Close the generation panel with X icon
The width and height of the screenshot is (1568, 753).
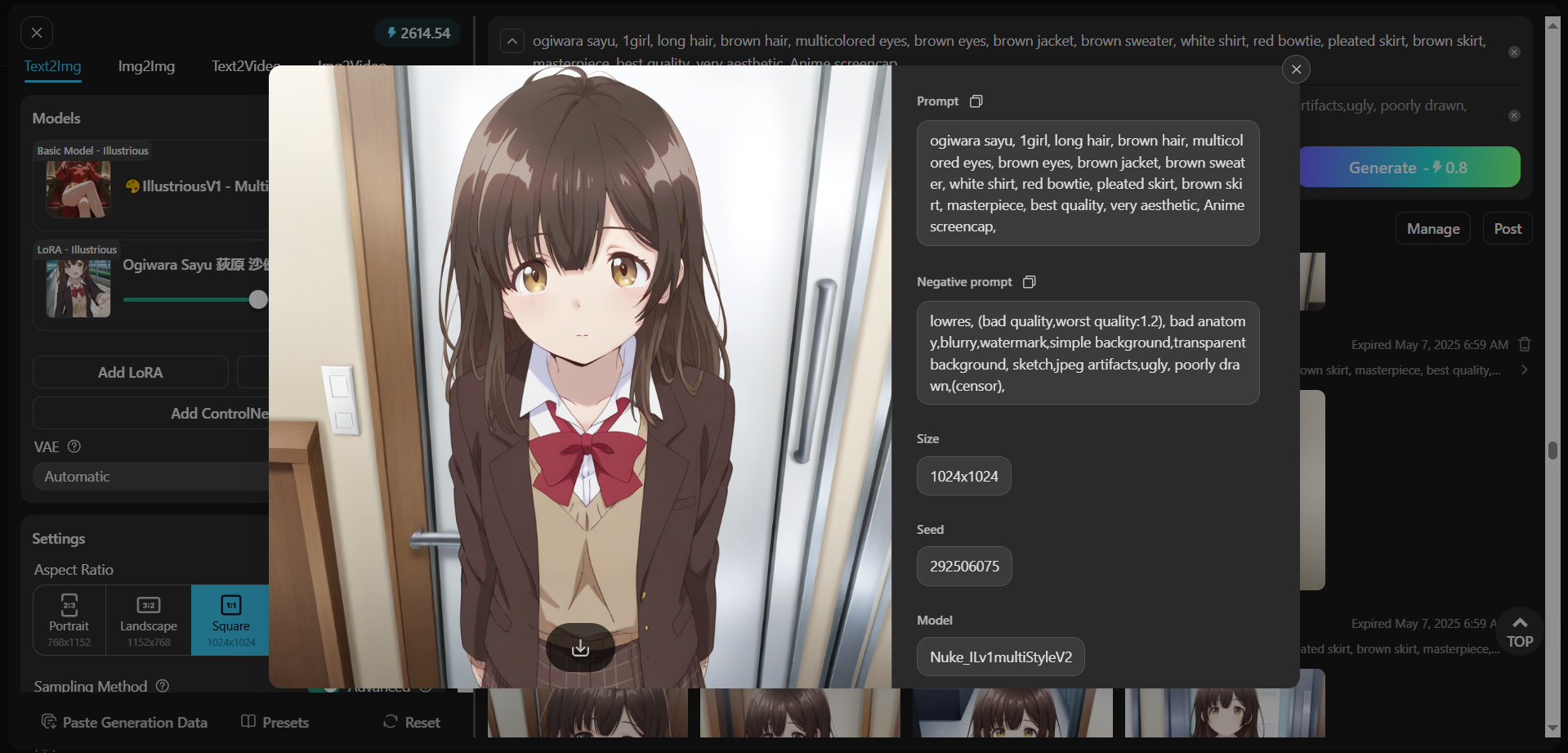tap(37, 33)
